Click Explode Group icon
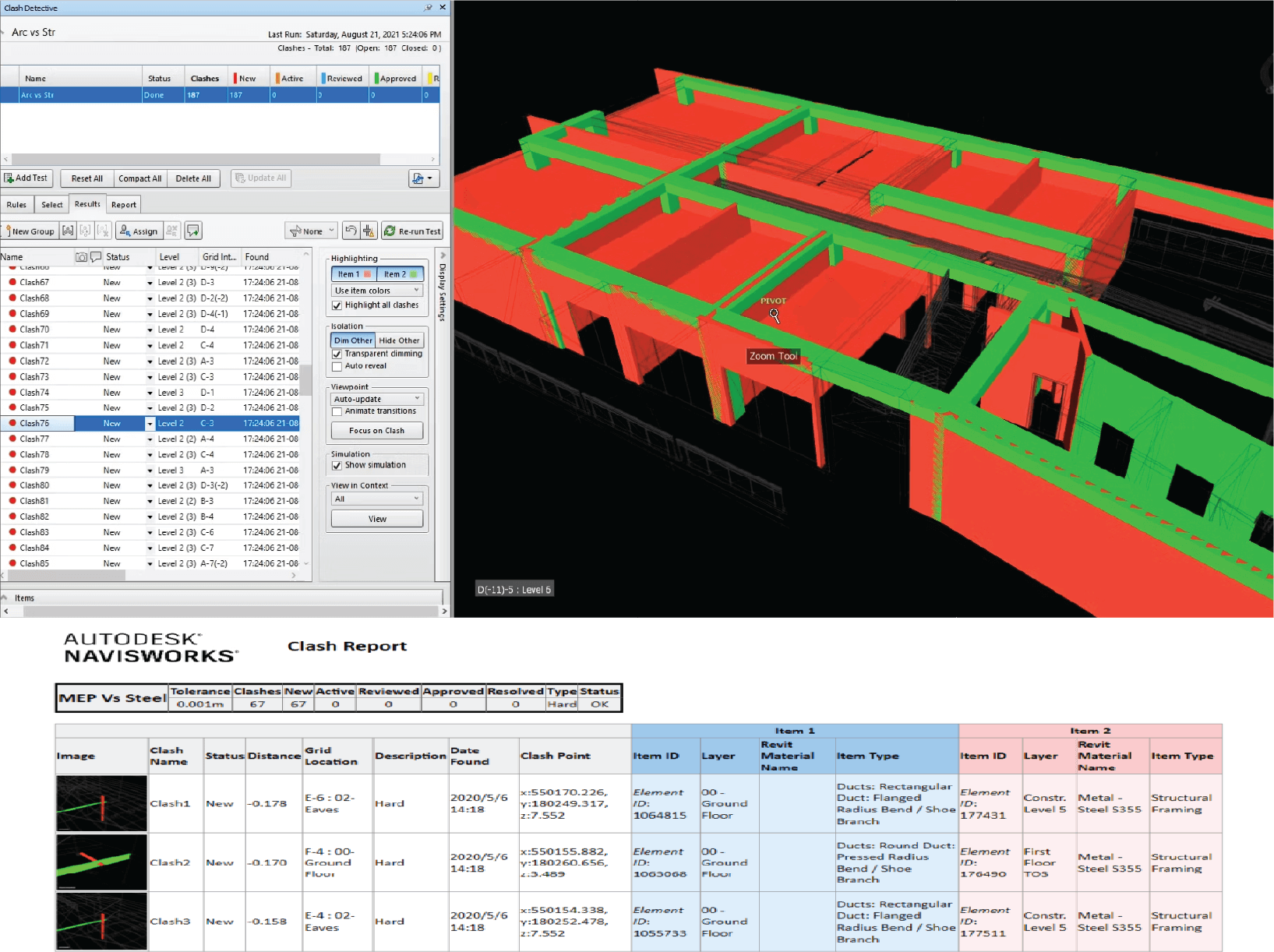The height and width of the screenshot is (952, 1274). (103, 231)
